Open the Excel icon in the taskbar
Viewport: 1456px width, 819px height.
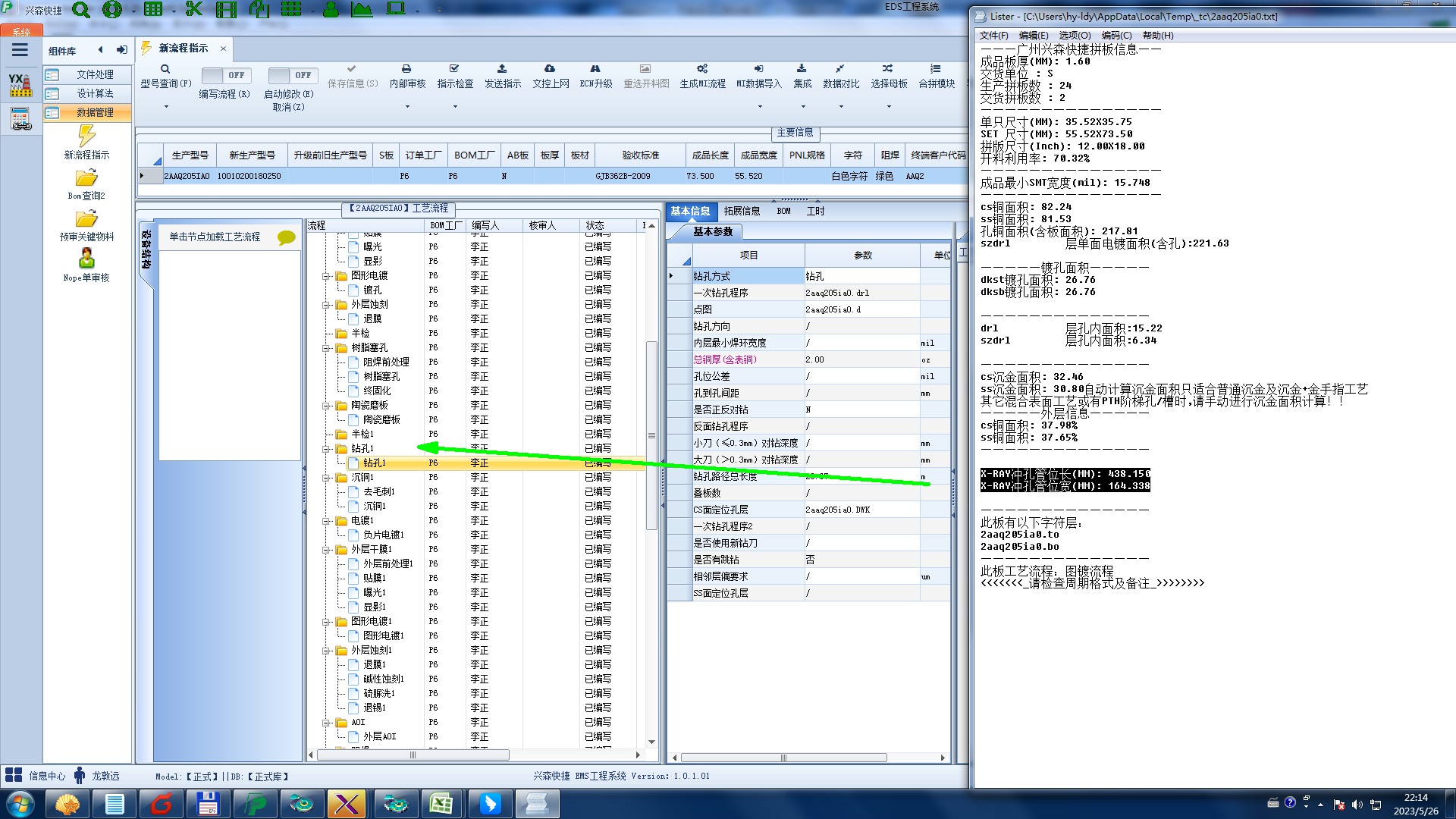point(441,804)
